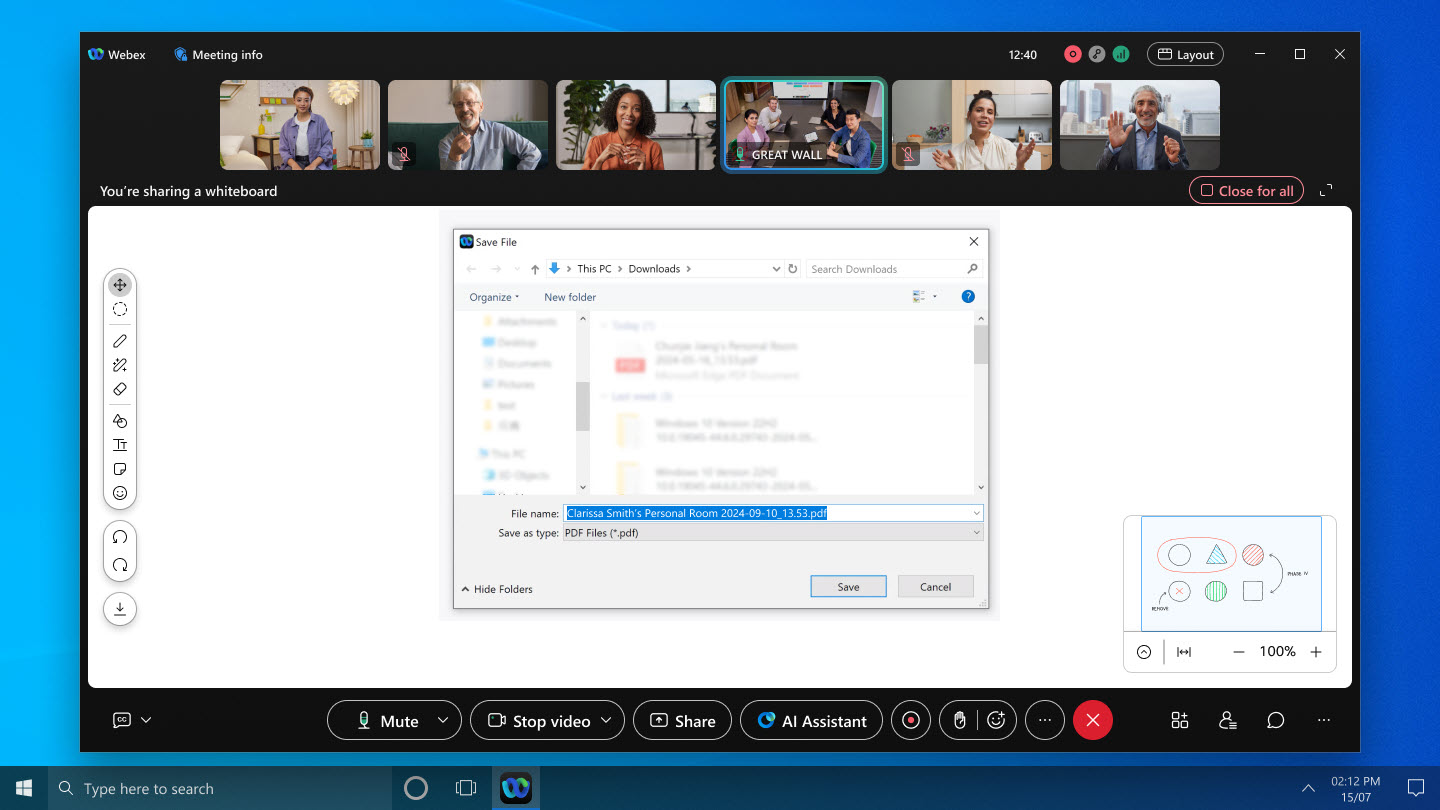Screen dimensions: 1440x810
Task: Toggle meeting recording
Action: 911,720
